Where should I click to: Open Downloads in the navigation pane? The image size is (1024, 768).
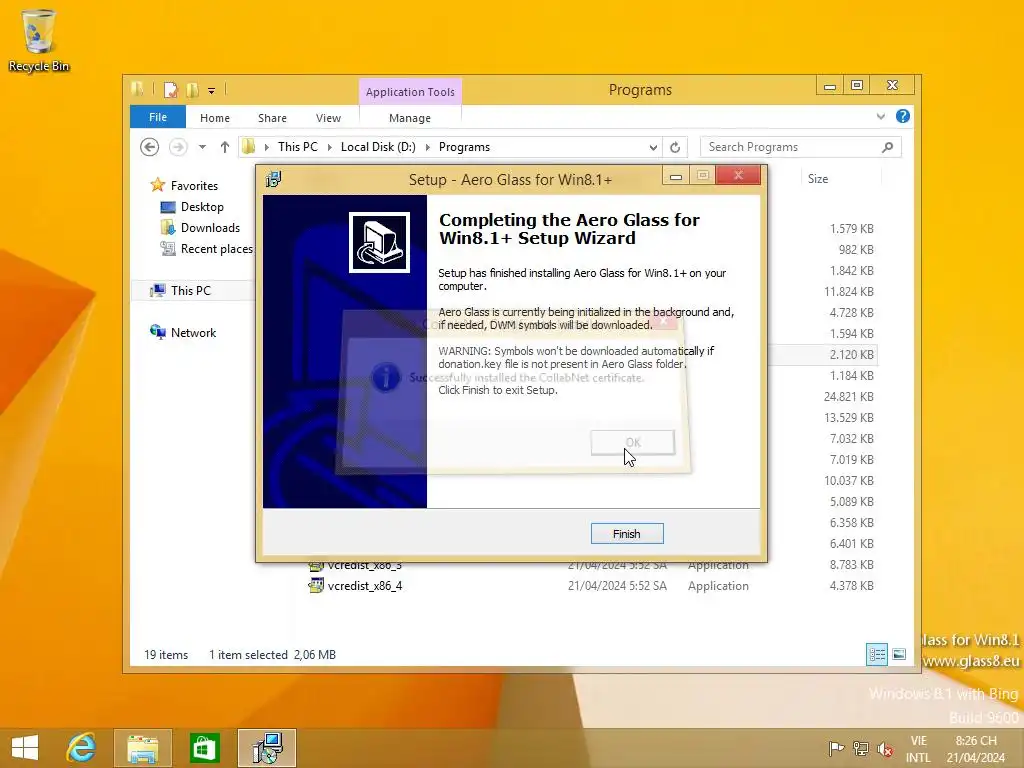point(210,227)
